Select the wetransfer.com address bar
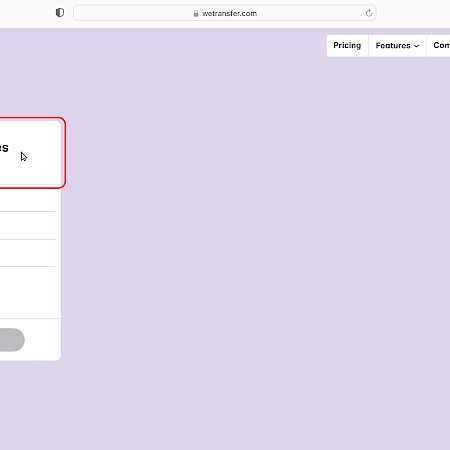This screenshot has height=450, width=450. click(225, 13)
